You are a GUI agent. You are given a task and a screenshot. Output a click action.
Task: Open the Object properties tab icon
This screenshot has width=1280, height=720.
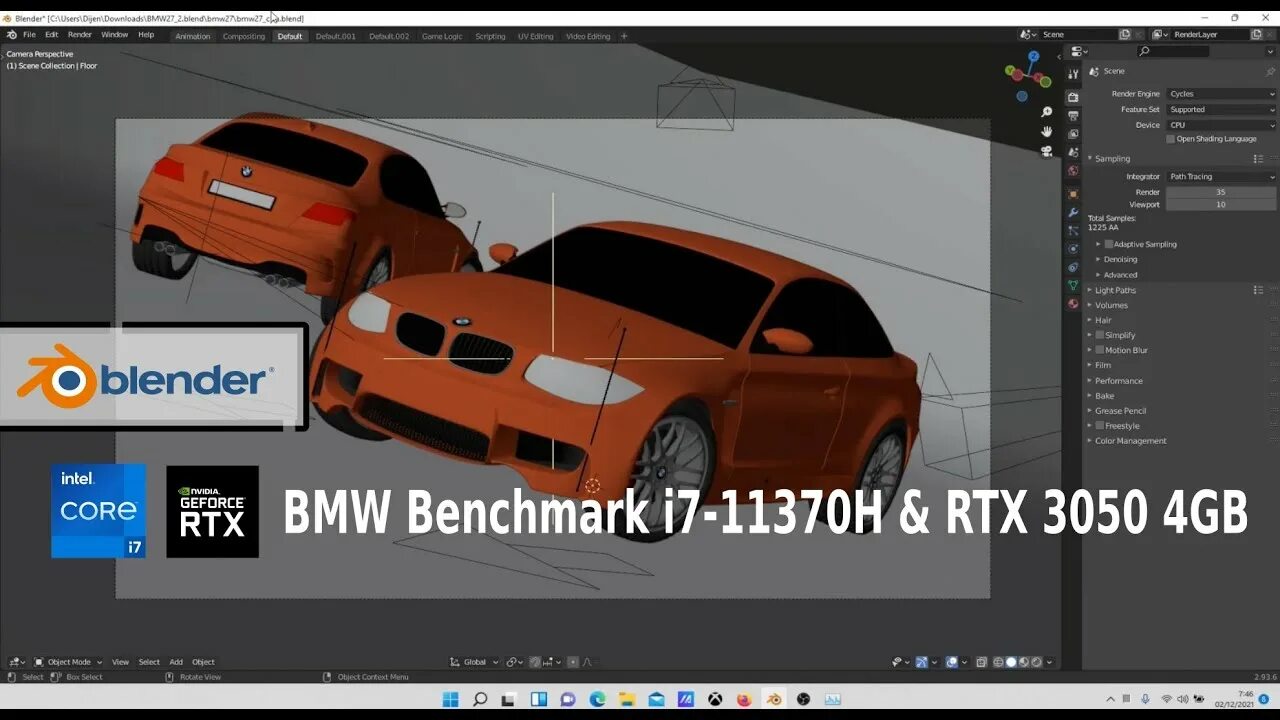coord(1073,194)
